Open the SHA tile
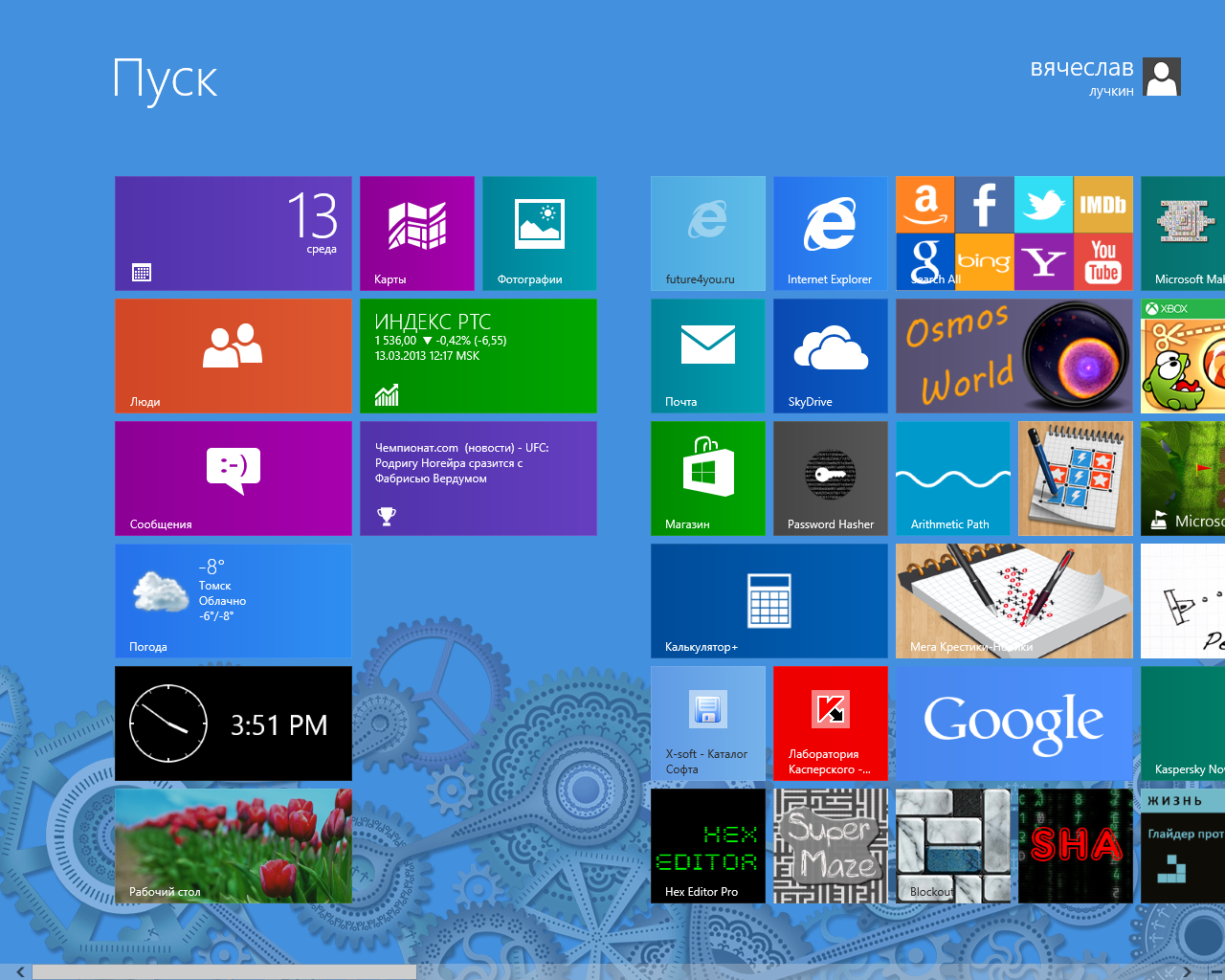 1076,846
